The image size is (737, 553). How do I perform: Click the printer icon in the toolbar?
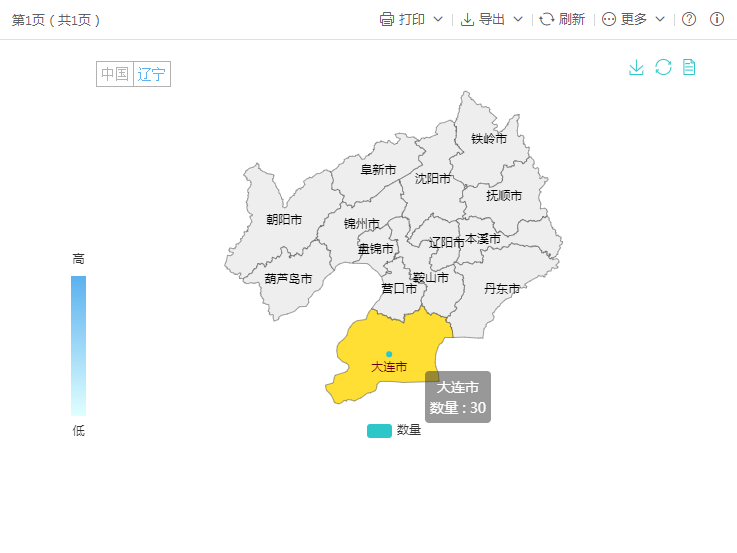click(x=387, y=19)
